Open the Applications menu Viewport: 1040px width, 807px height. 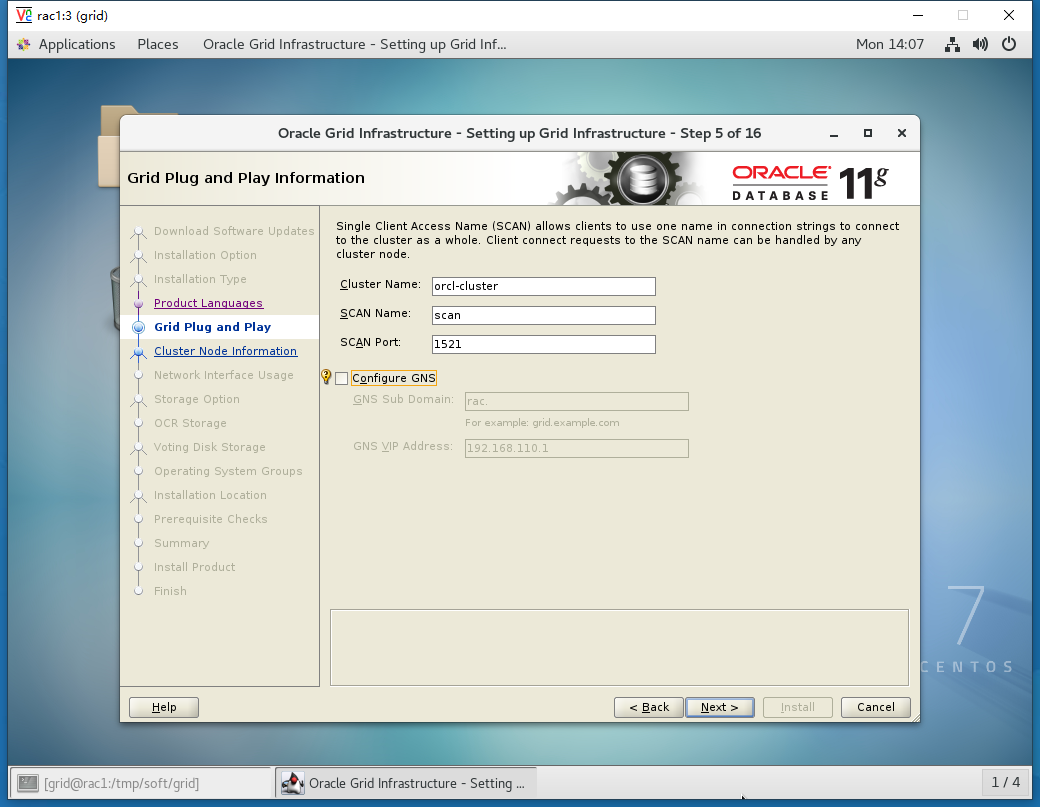pyautogui.click(x=76, y=44)
